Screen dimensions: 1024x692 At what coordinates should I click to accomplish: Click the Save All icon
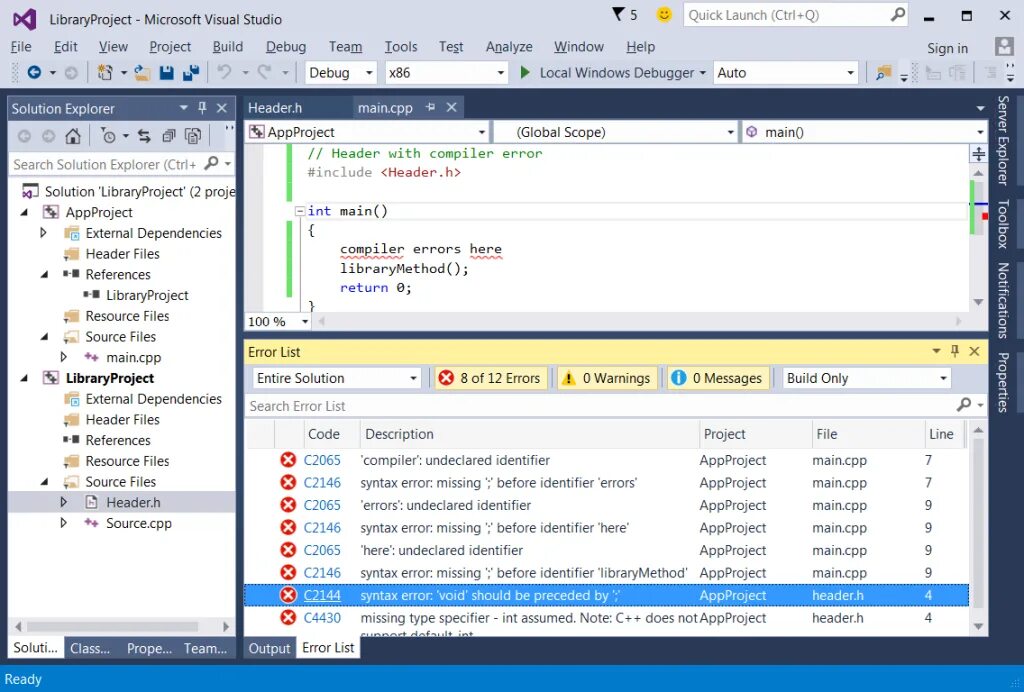191,72
